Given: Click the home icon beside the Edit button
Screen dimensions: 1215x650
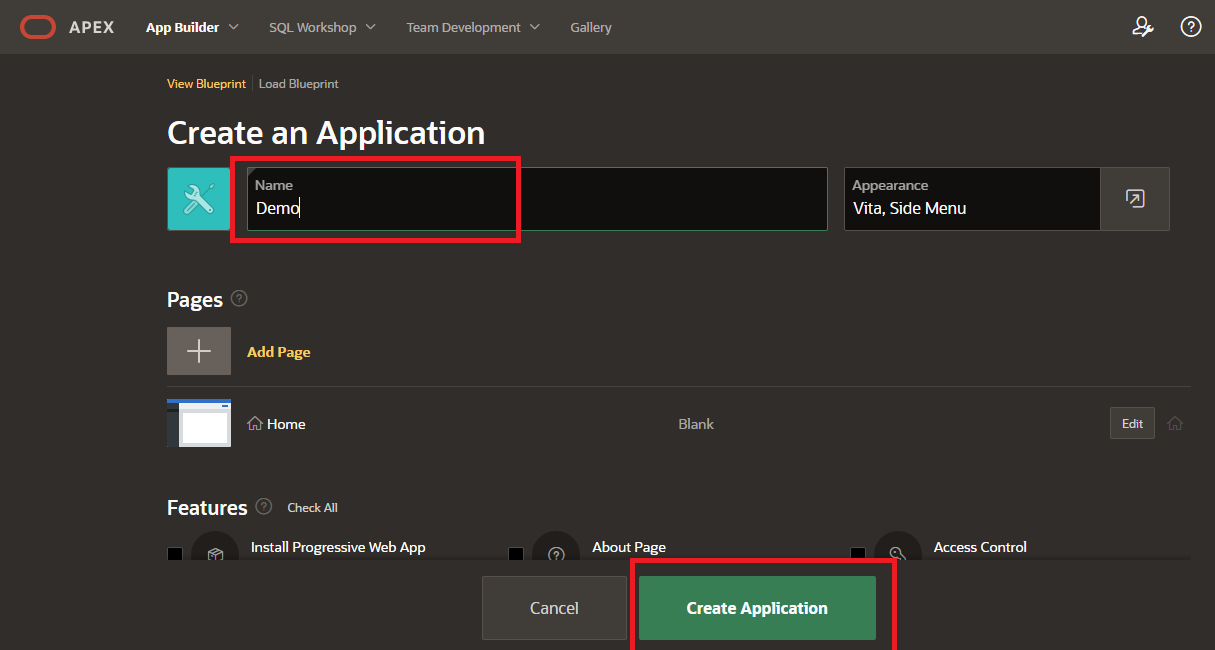Looking at the screenshot, I should point(1175,423).
